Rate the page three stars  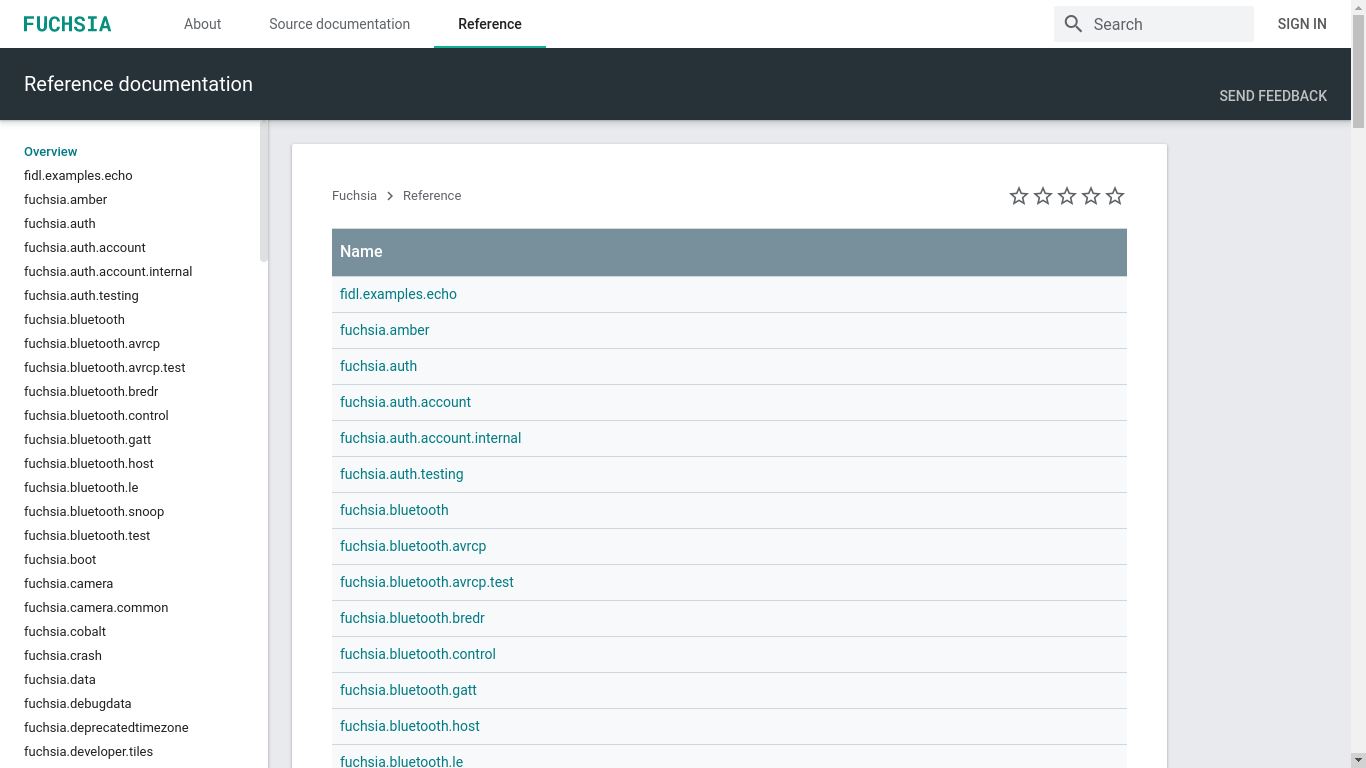[1067, 196]
